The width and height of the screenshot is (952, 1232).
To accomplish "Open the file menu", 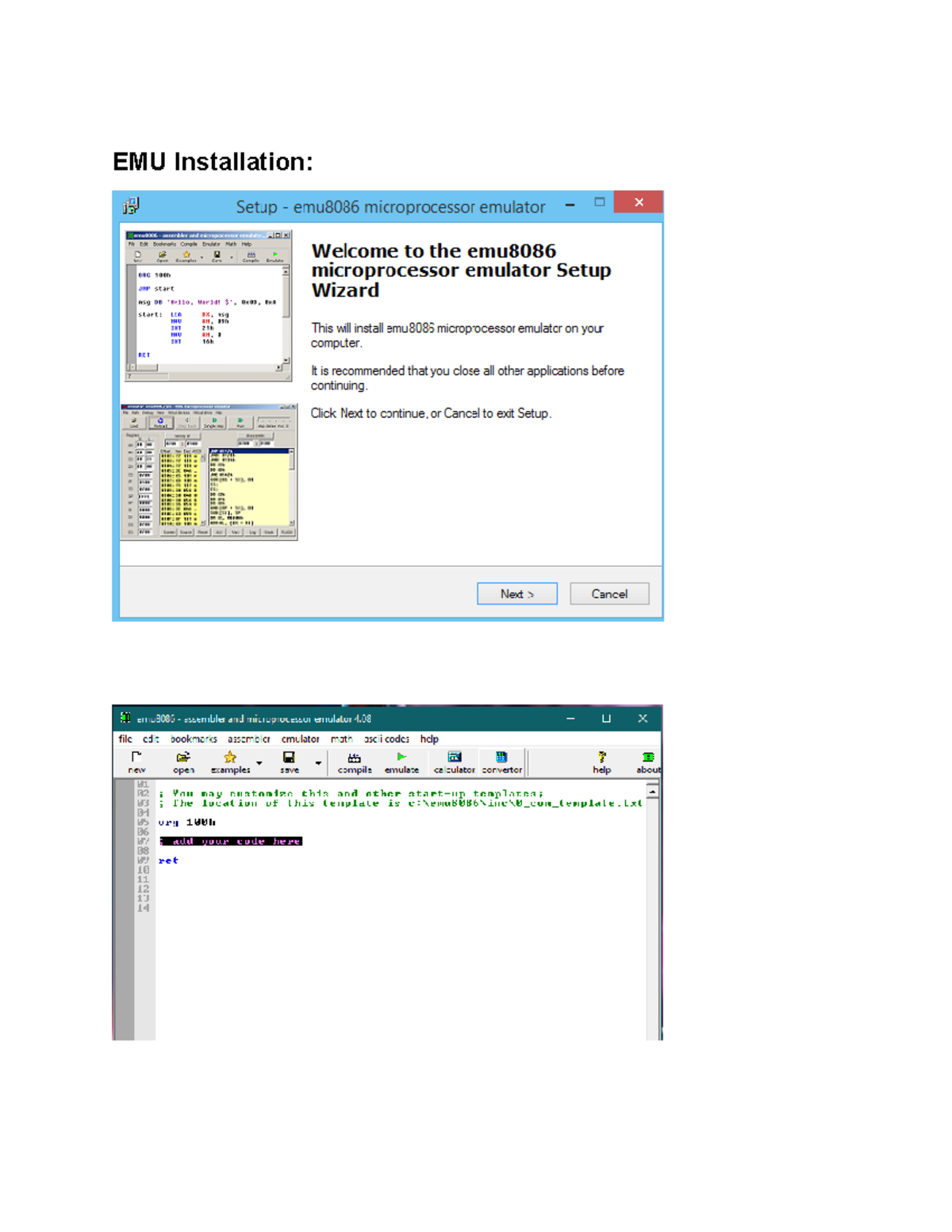I will point(125,739).
